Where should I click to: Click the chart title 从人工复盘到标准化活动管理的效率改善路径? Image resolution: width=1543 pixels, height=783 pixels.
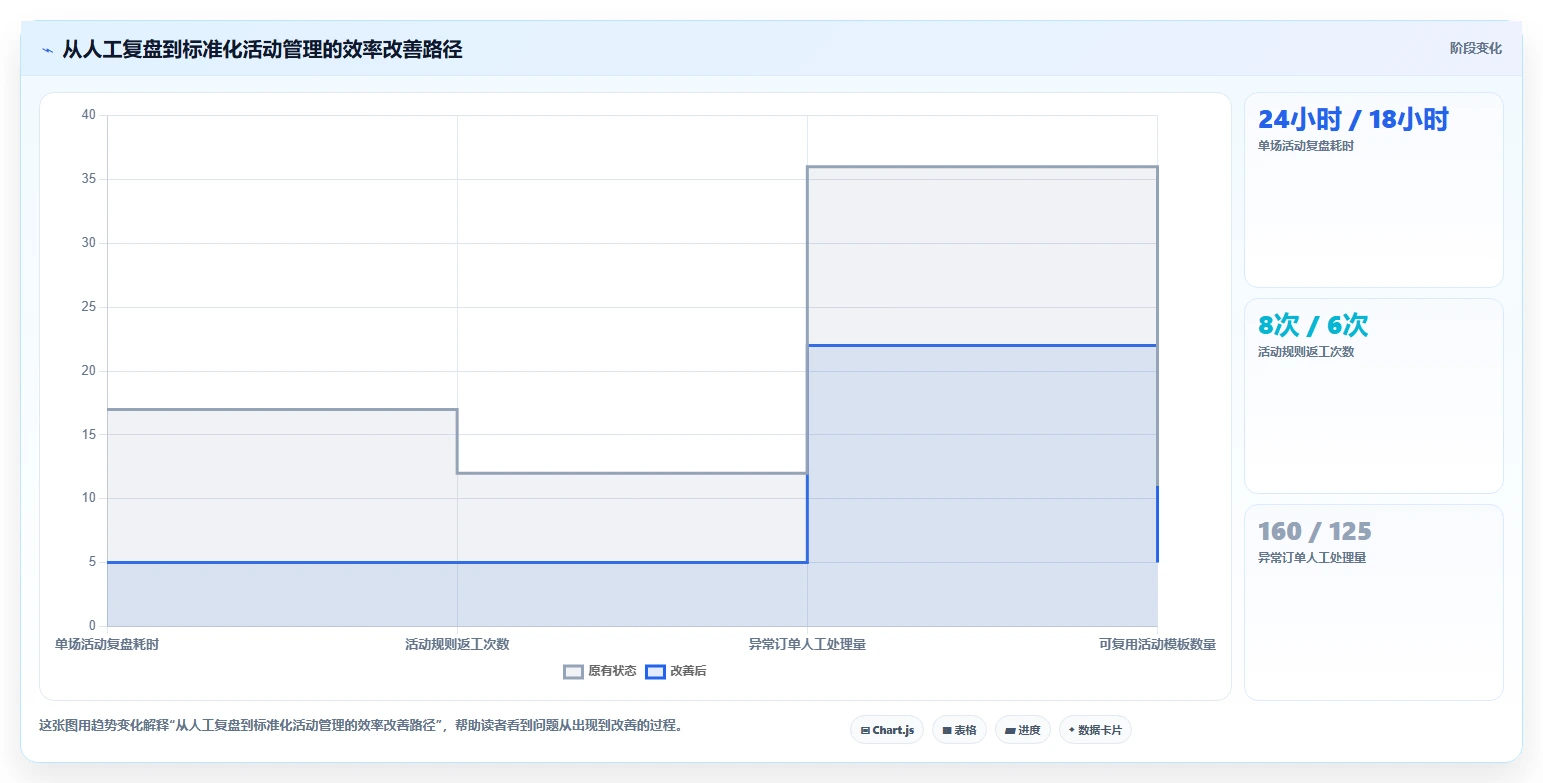262,49
